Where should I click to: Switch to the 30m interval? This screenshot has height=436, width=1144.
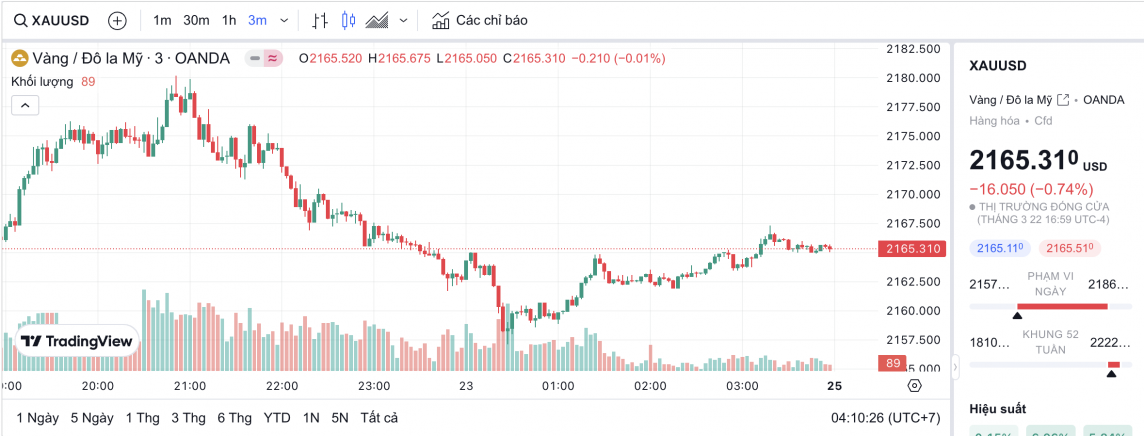196,20
